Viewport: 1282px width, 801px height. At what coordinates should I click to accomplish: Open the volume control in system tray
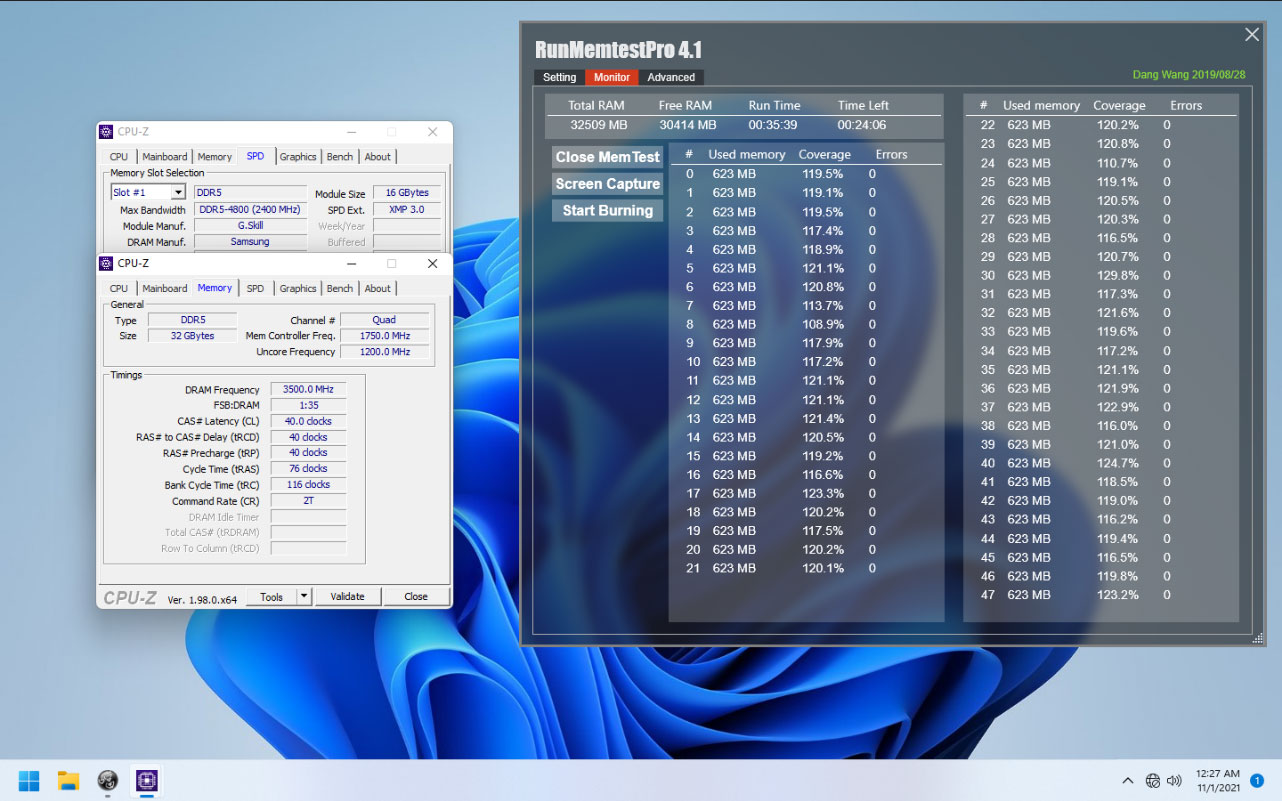pyautogui.click(x=1176, y=780)
